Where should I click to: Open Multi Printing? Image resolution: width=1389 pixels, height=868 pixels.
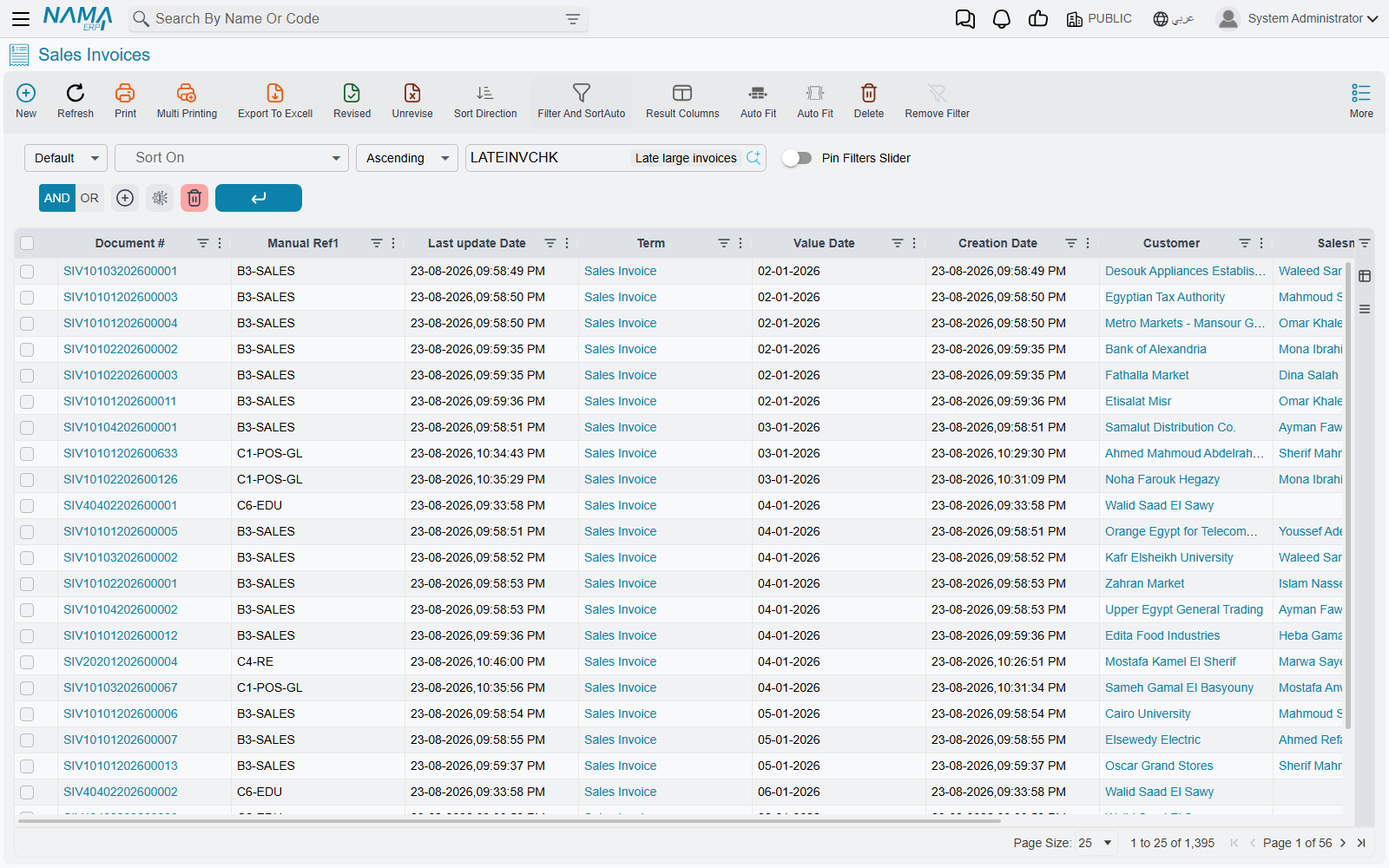pyautogui.click(x=187, y=101)
